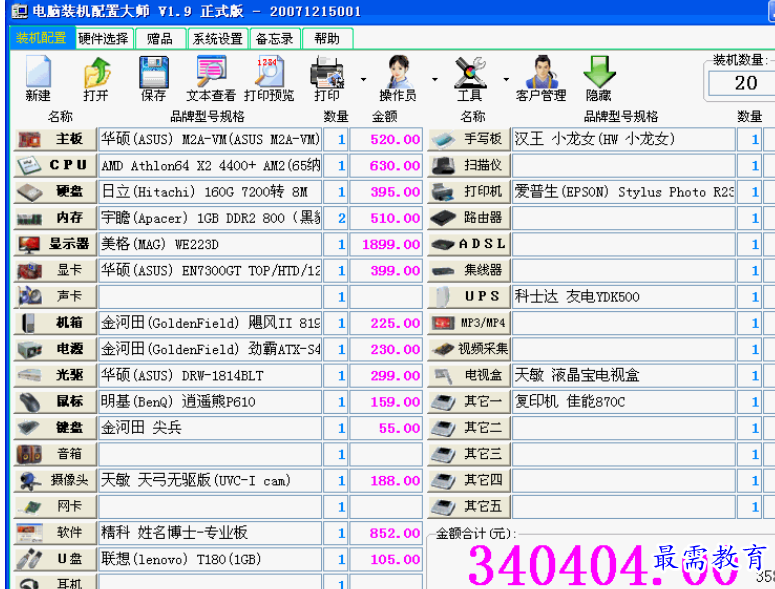Click the 其它一 category button
This screenshot has width=775, height=589.
[x=469, y=401]
